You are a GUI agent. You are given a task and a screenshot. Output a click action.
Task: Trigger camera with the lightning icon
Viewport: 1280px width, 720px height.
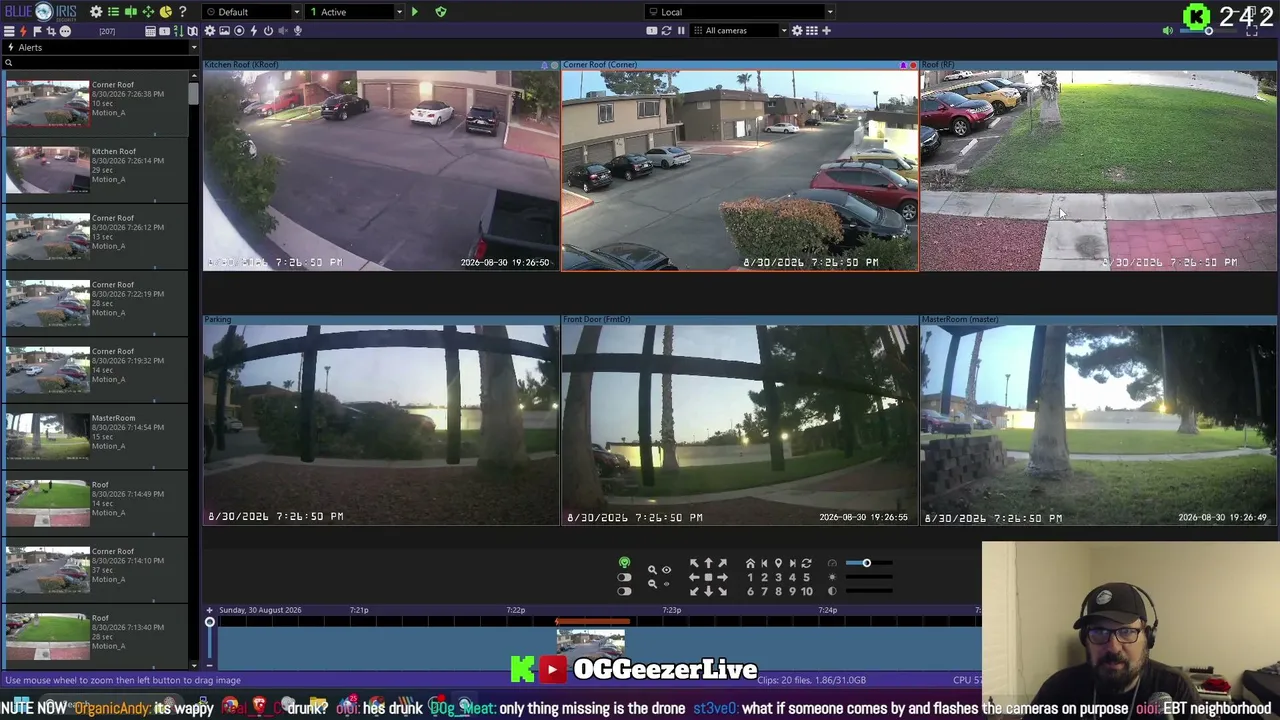[253, 31]
